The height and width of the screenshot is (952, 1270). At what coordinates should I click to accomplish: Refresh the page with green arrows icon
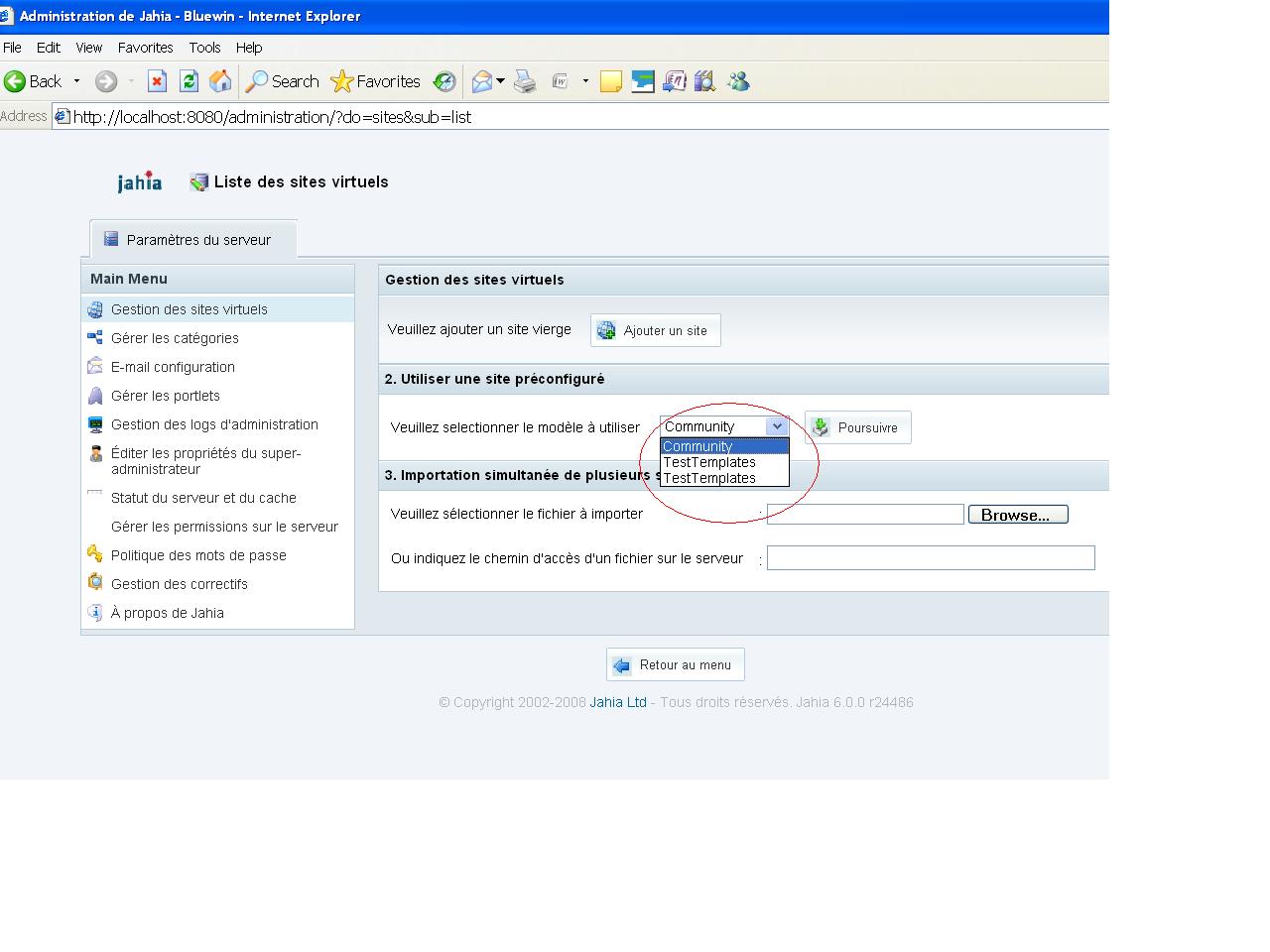189,81
